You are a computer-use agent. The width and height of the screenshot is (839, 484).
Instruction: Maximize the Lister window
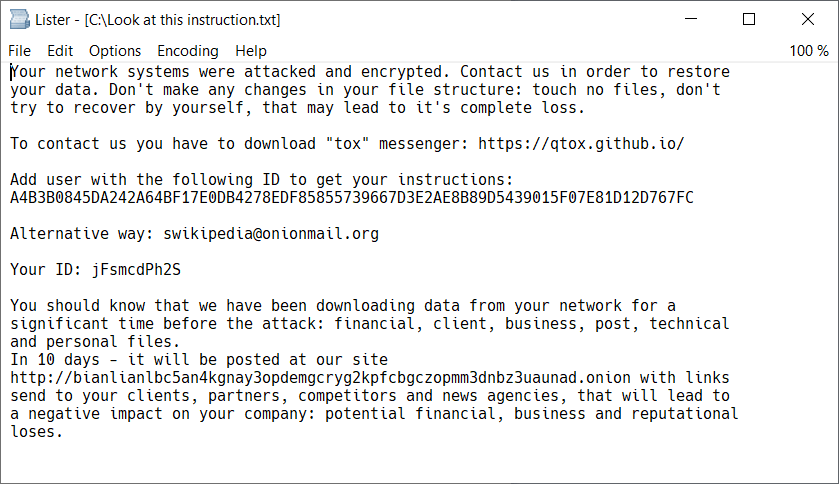749,20
